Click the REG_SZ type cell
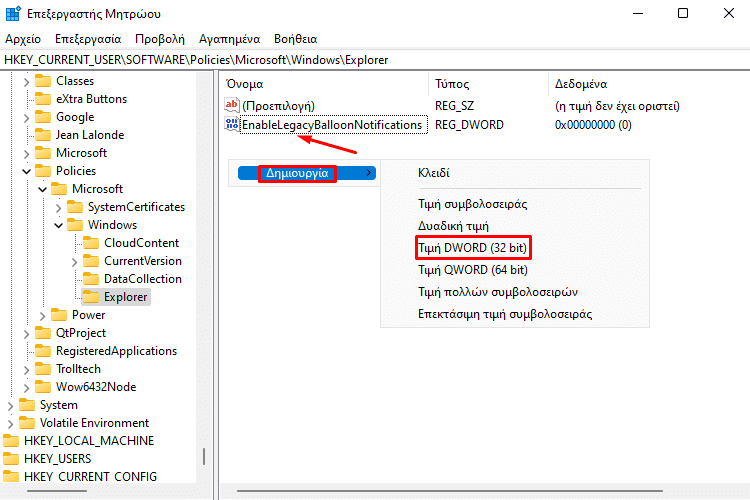Screen dimensions: 750x500 click(x=454, y=106)
